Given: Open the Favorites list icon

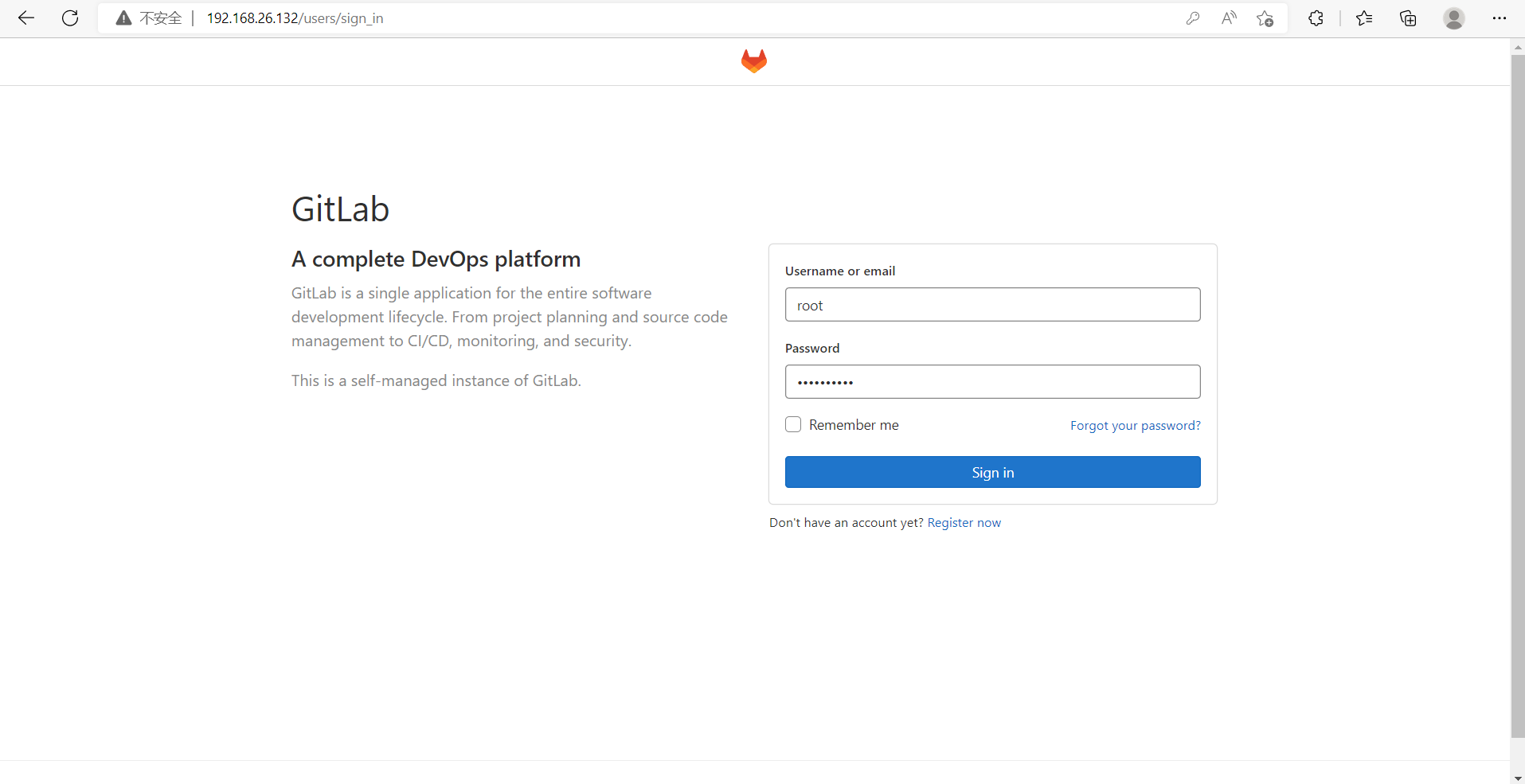Looking at the screenshot, I should [1364, 18].
